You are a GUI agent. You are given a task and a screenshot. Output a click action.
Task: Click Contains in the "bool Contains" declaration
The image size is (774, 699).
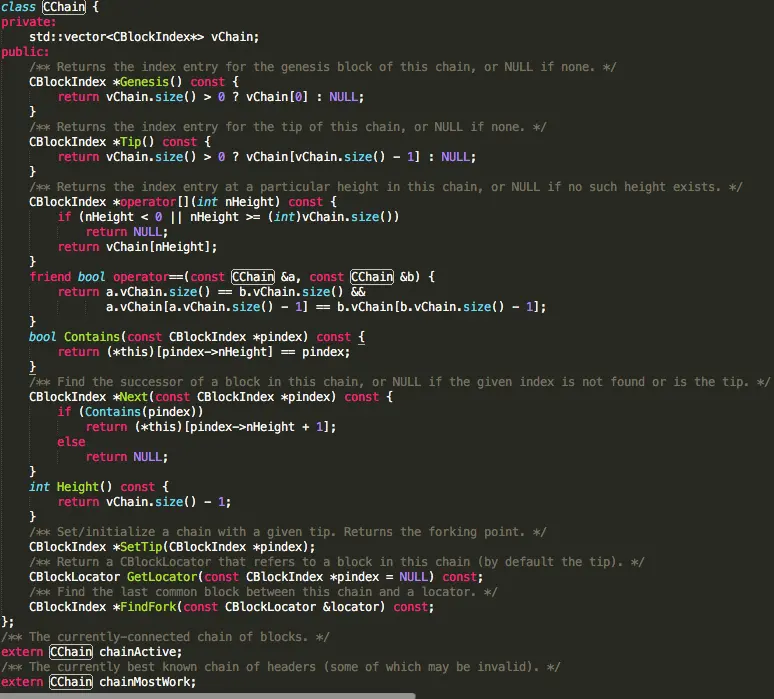coord(92,337)
